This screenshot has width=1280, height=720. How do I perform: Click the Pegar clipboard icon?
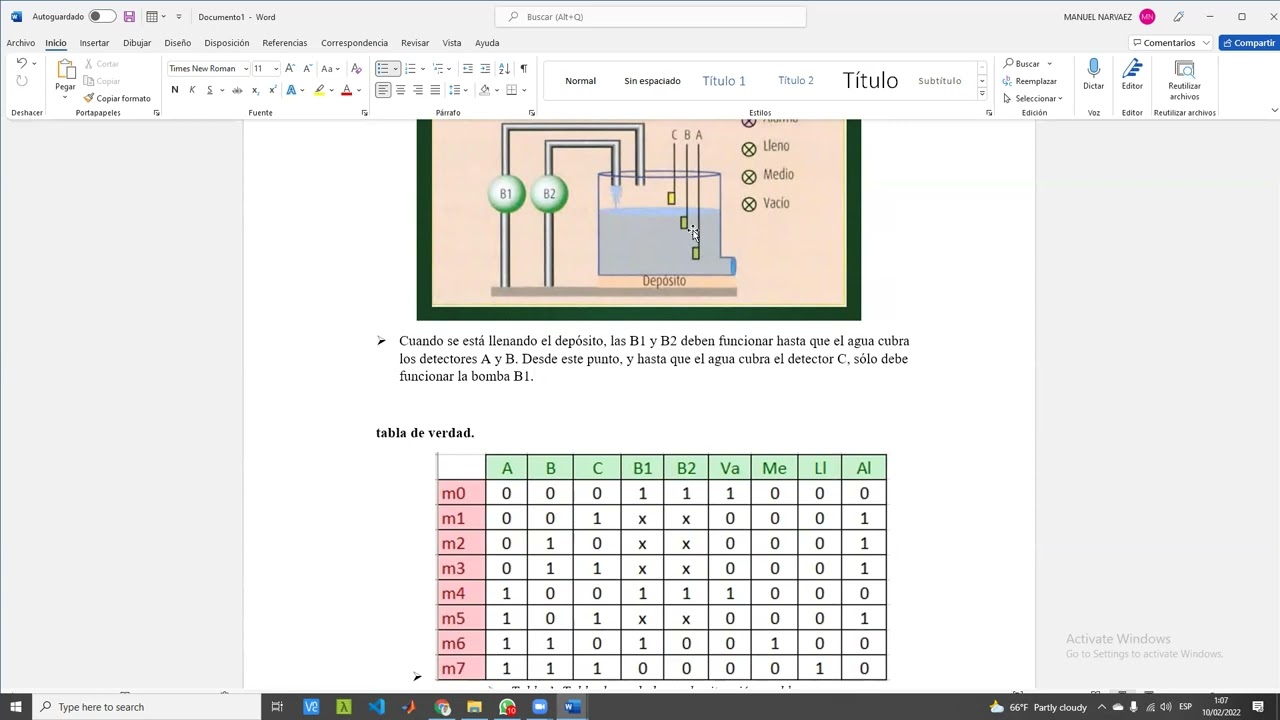pos(65,70)
